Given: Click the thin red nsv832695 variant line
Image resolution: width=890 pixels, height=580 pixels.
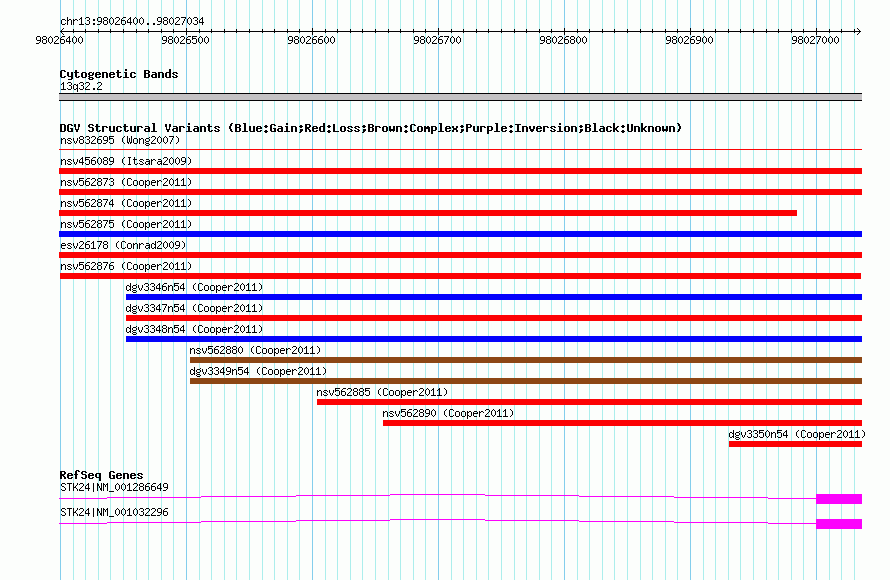Looking at the screenshot, I should click(460, 149).
